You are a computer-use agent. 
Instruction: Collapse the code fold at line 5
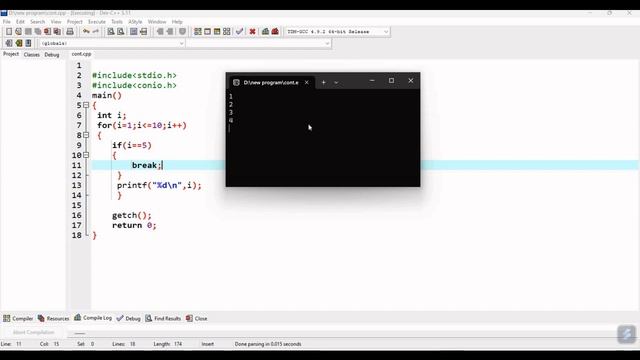coord(86,105)
